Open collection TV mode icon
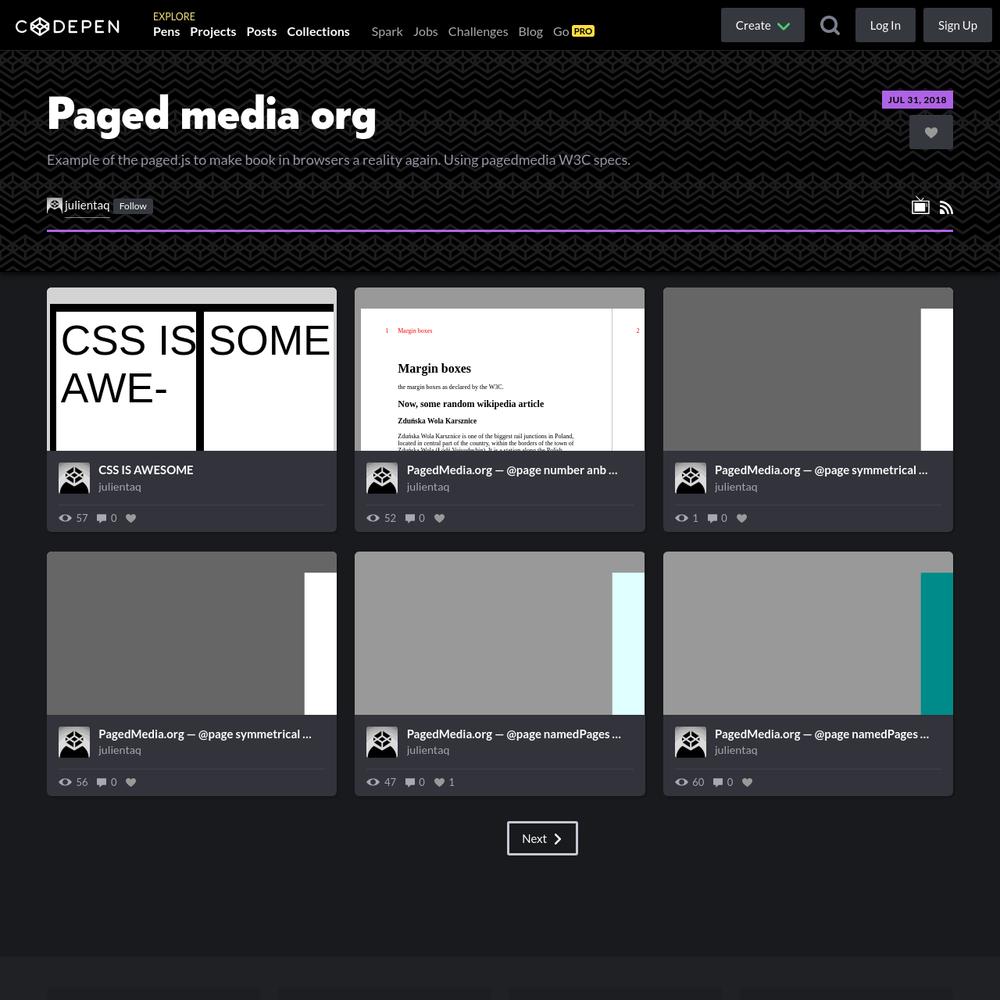 pos(920,206)
